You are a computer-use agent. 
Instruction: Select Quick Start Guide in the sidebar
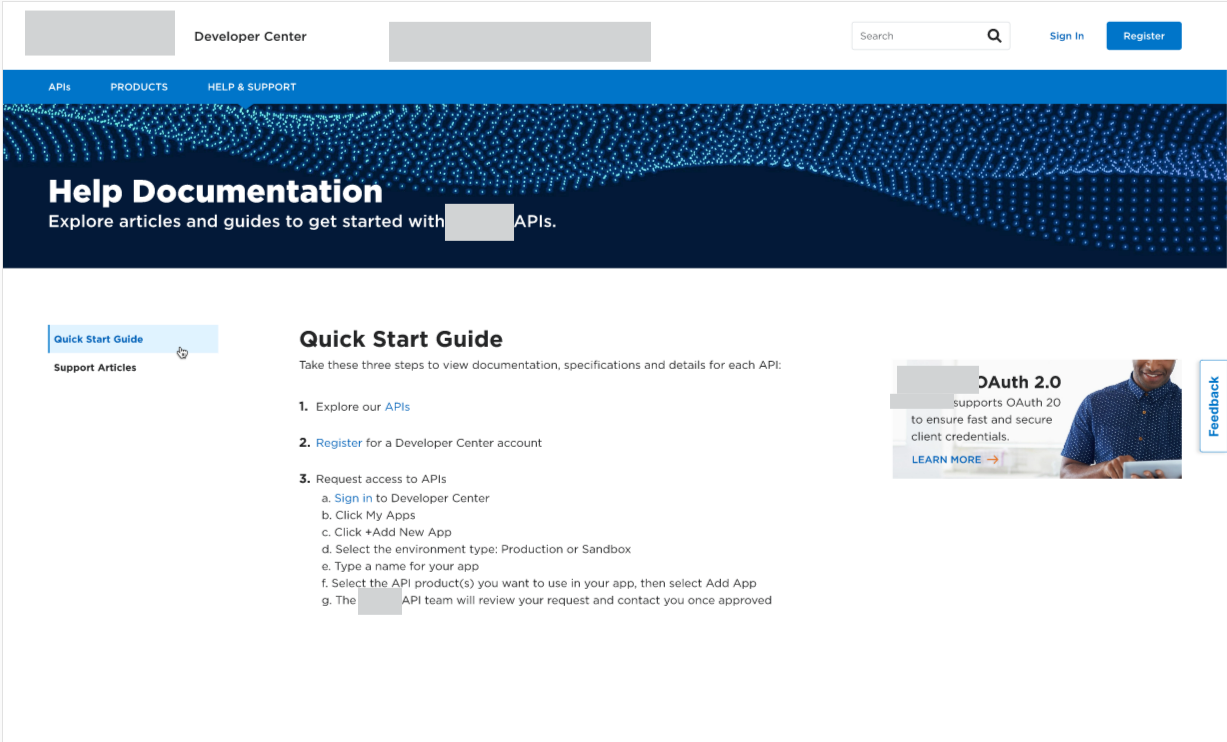point(133,339)
